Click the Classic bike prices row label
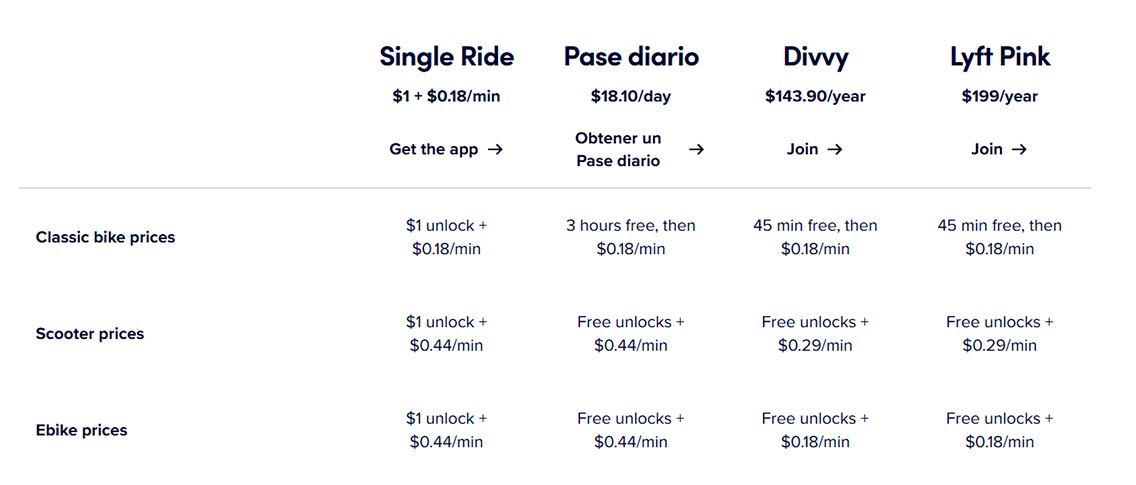 click(x=105, y=238)
